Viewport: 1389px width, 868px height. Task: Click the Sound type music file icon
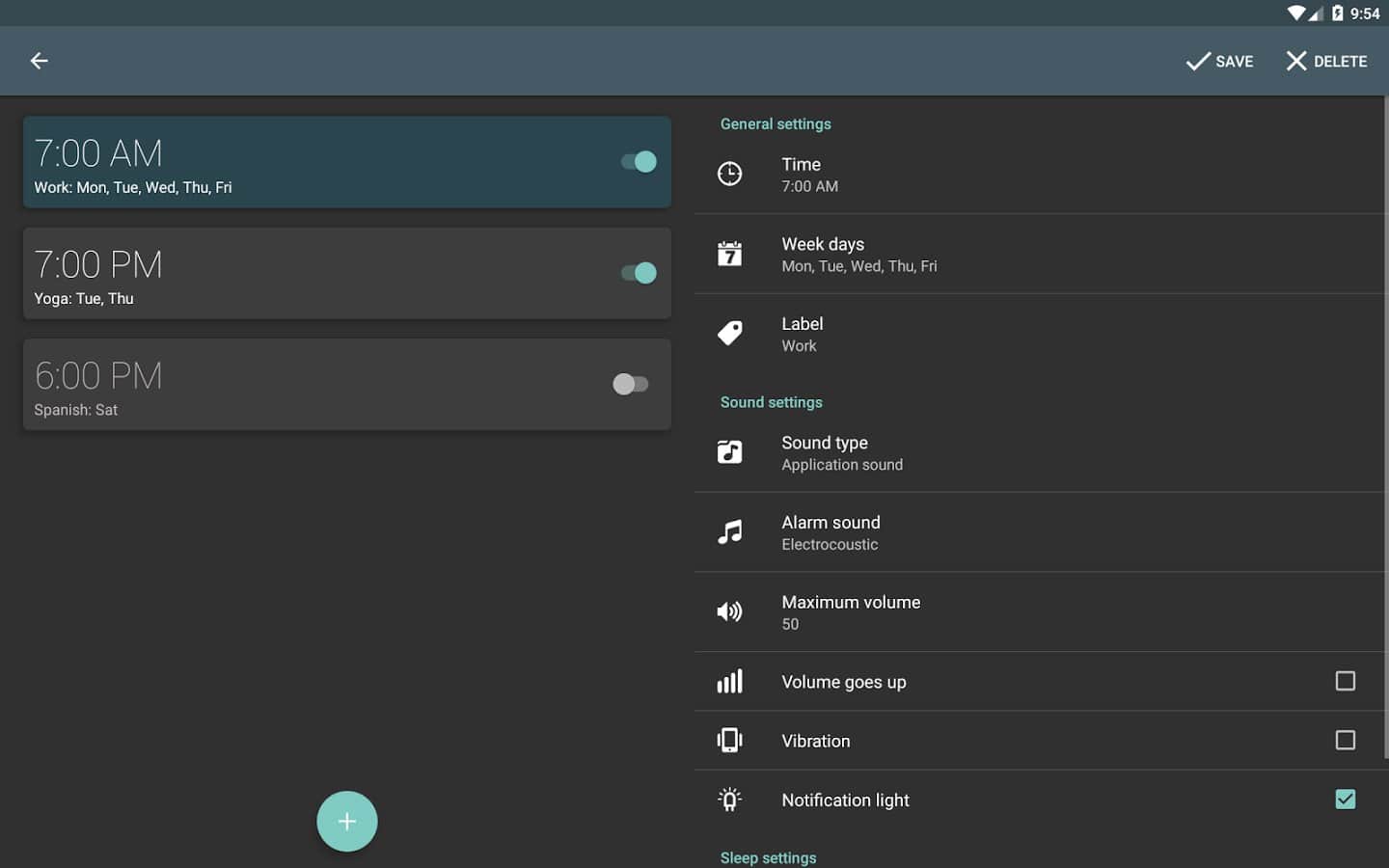(730, 452)
